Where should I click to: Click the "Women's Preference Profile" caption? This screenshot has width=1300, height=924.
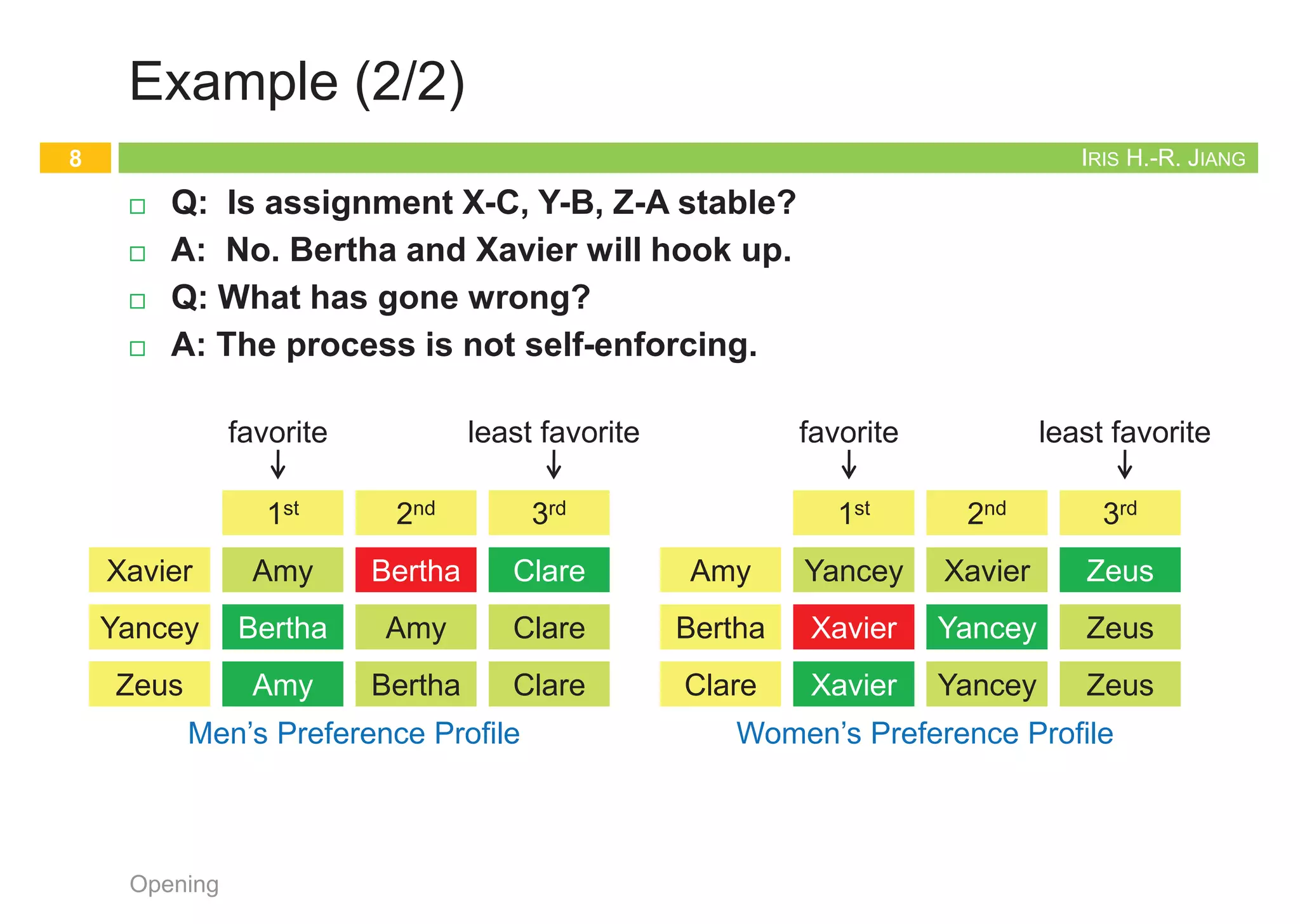click(924, 733)
